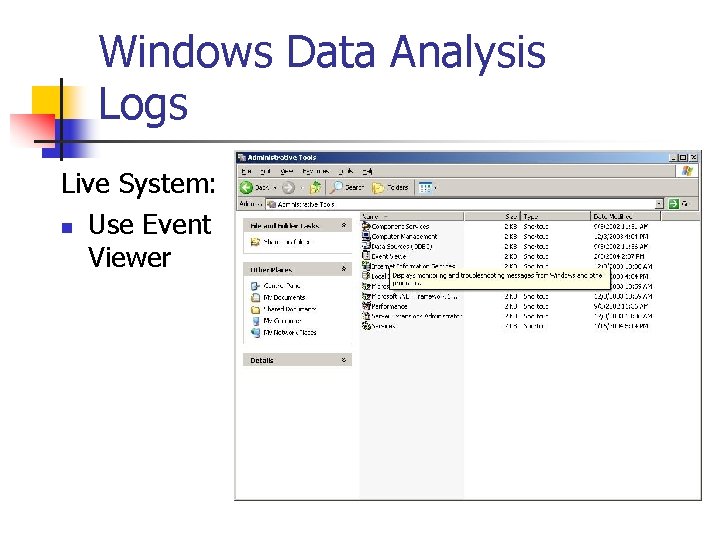Open the Control Panel link
This screenshot has height=540, width=720.
(282, 286)
